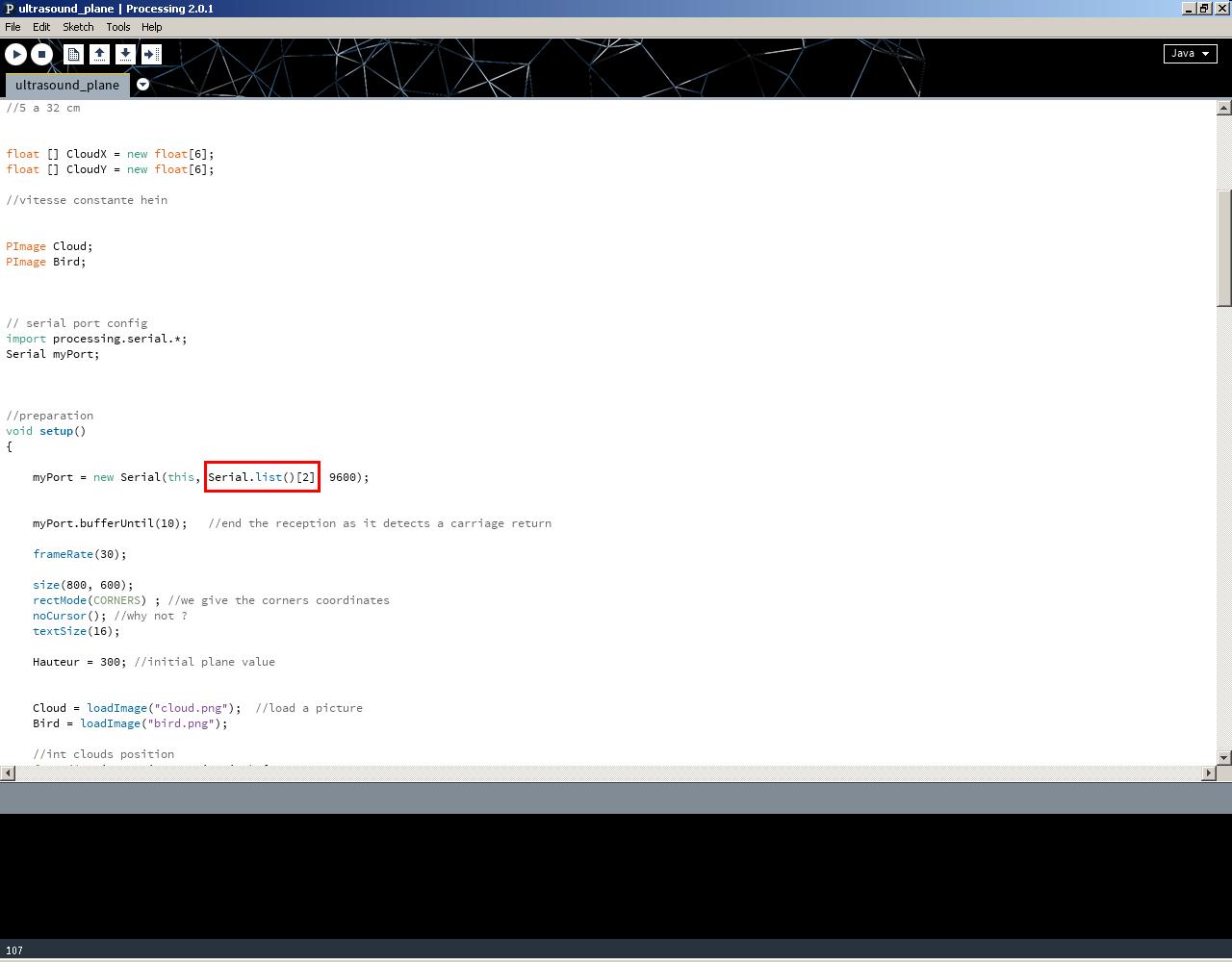This screenshot has width=1232, height=962.
Task: Open the Sketch menu
Action: point(78,27)
